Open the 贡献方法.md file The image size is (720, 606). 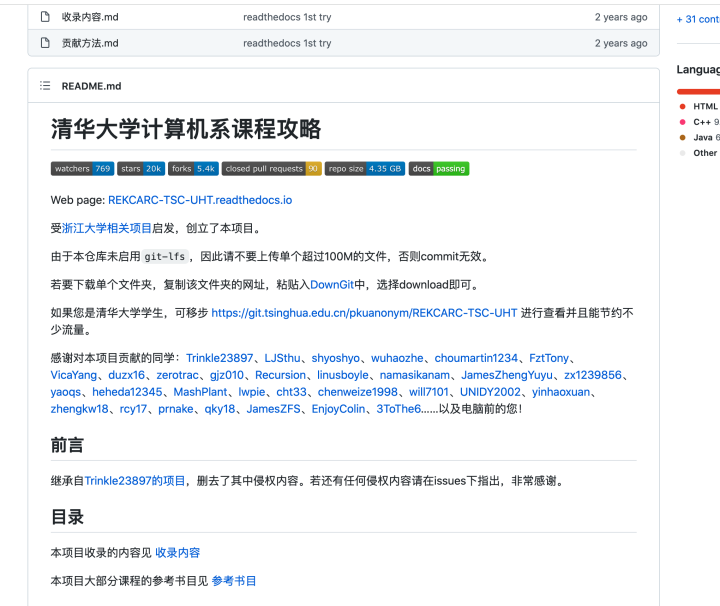point(90,43)
